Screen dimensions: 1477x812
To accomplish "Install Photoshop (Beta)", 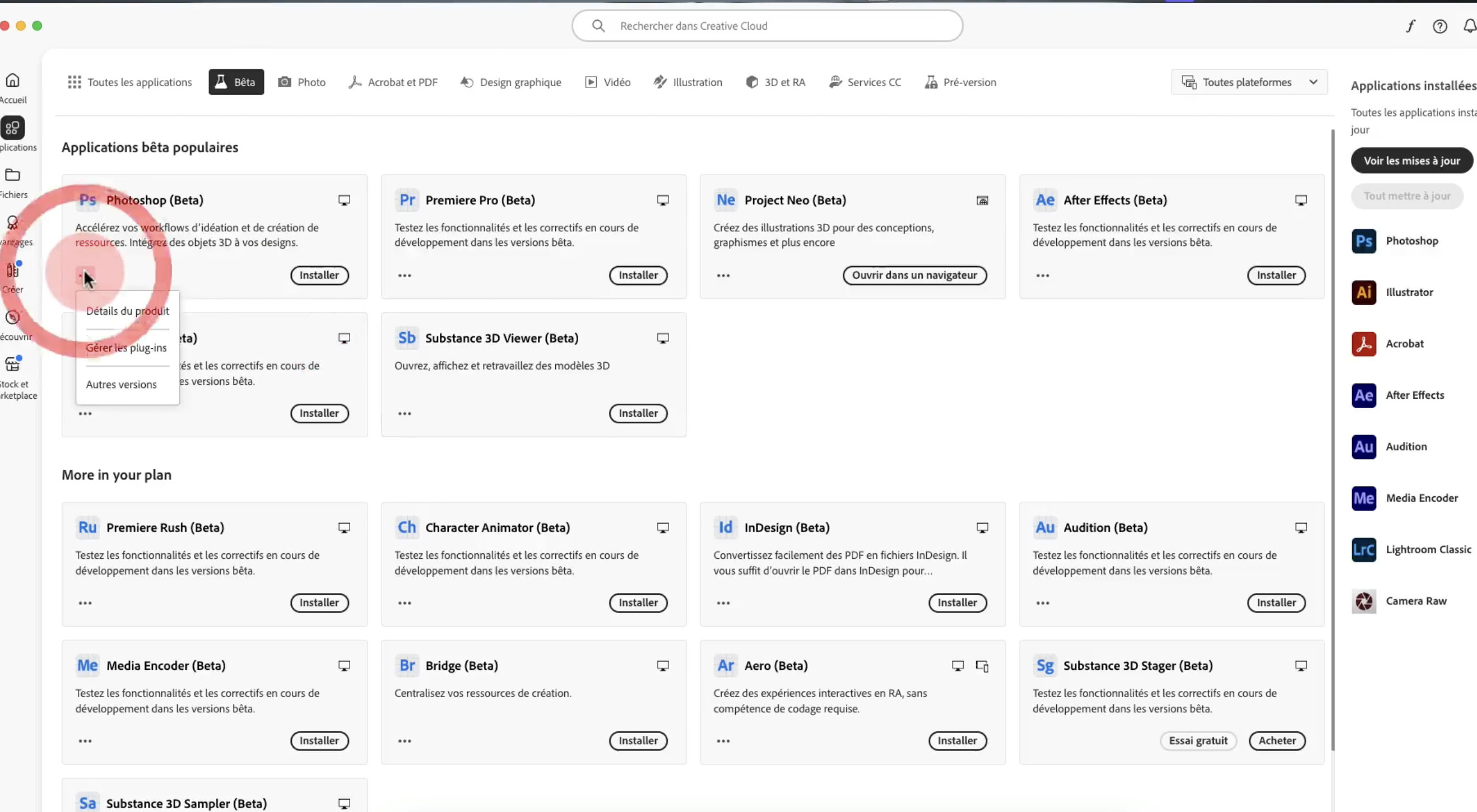I will 319,276.
